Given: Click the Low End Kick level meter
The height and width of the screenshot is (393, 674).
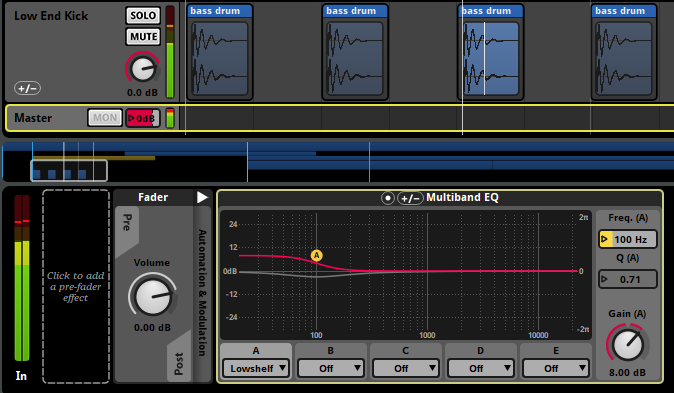Looking at the screenshot, I should tap(170, 52).
